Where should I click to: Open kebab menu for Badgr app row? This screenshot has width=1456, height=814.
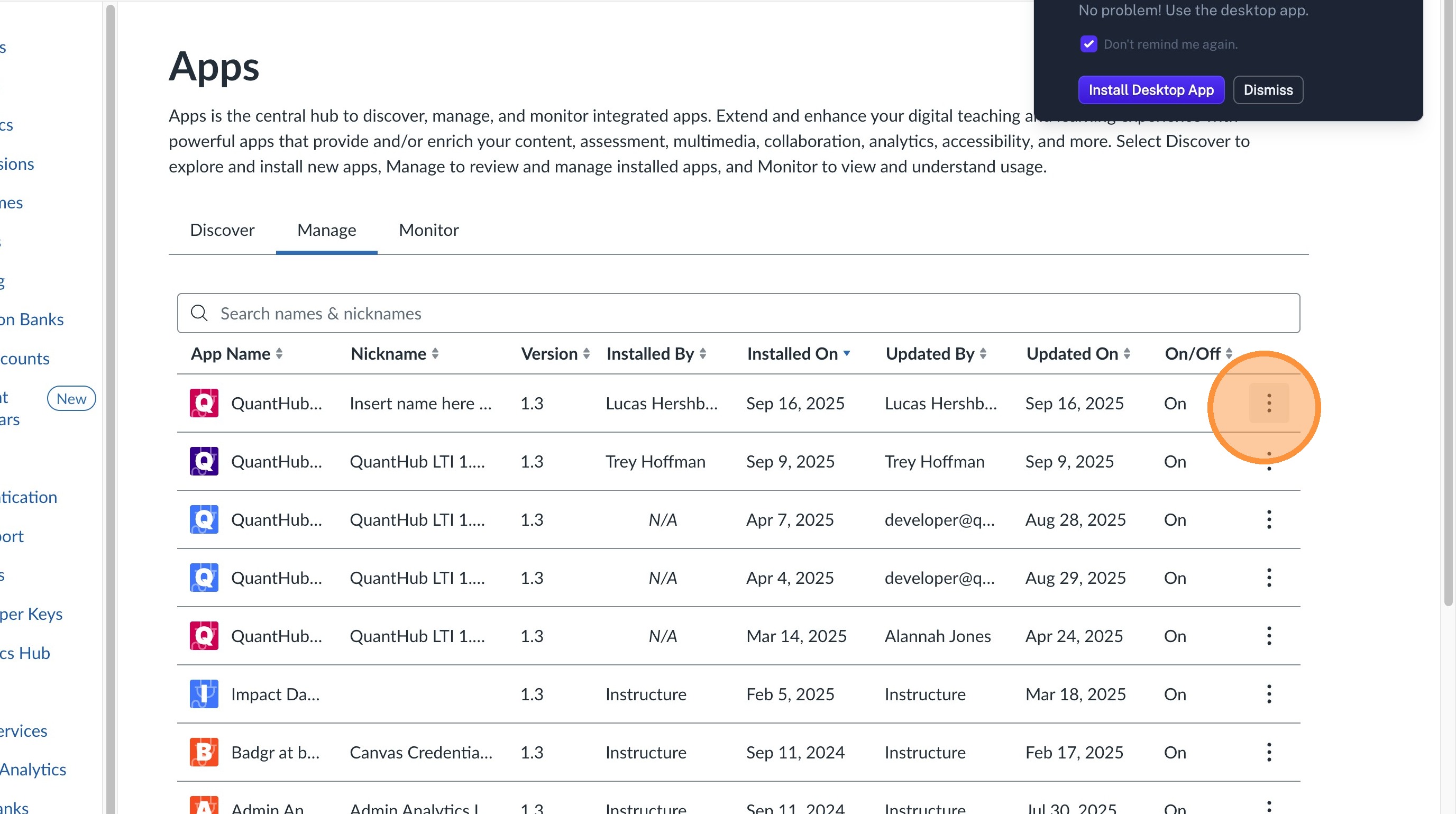coord(1268,752)
